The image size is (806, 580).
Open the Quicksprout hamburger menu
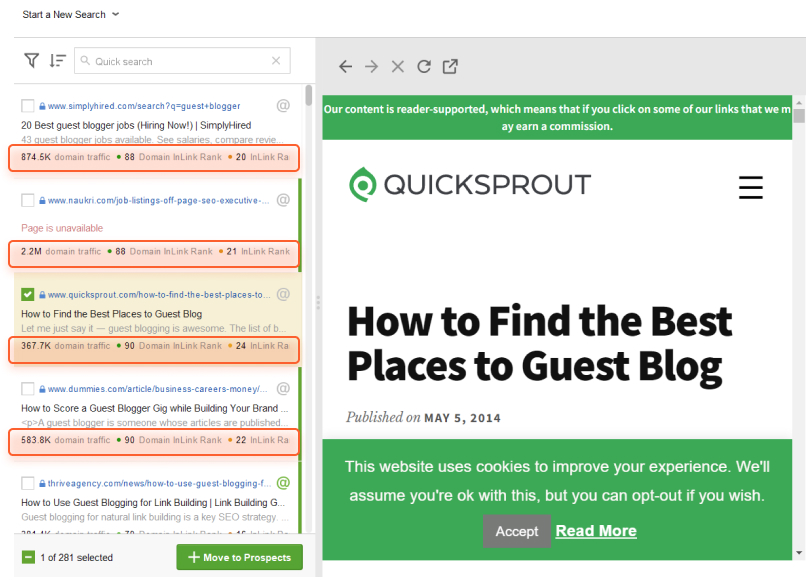(750, 187)
